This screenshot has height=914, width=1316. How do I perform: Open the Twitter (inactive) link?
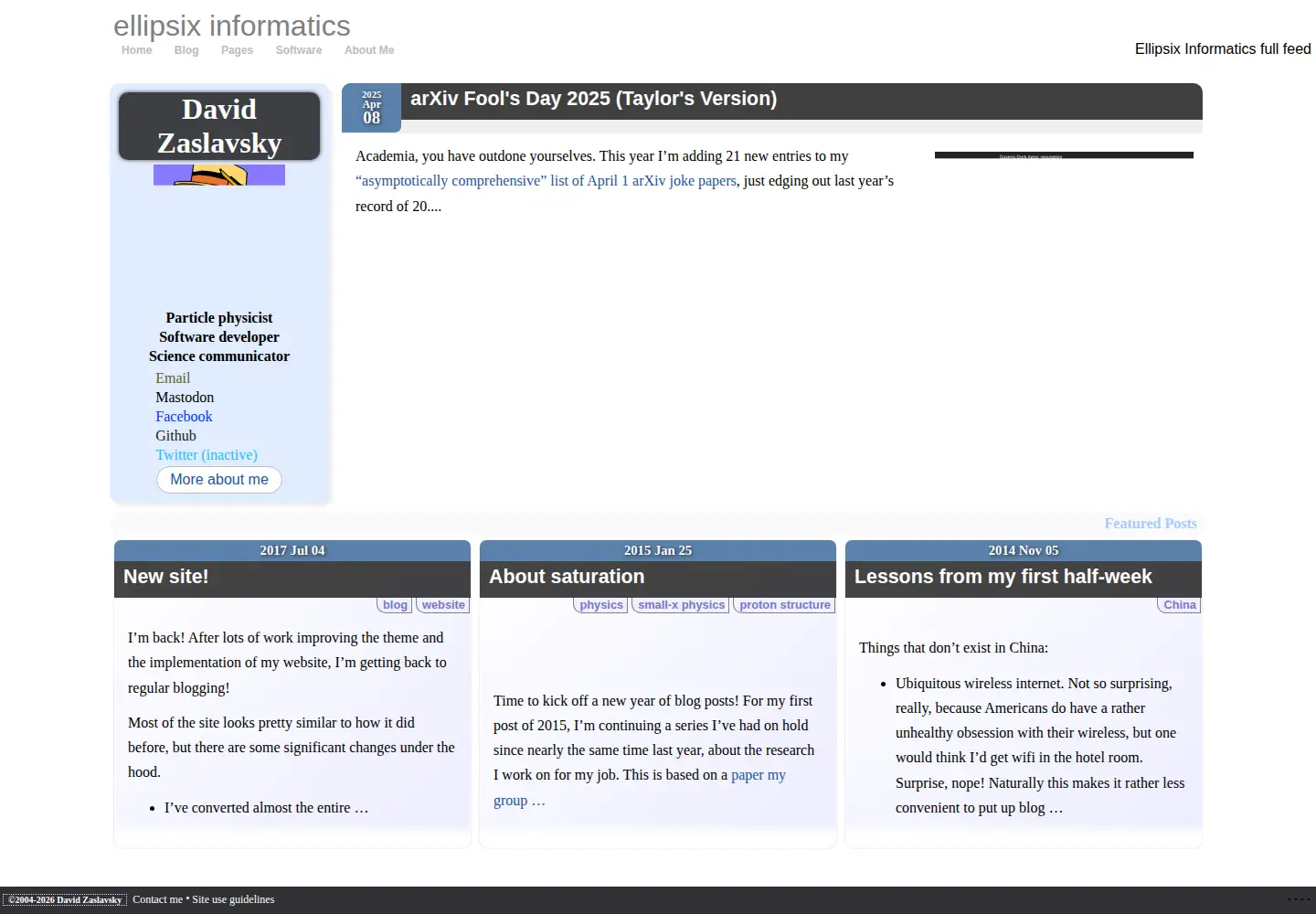[x=207, y=455]
